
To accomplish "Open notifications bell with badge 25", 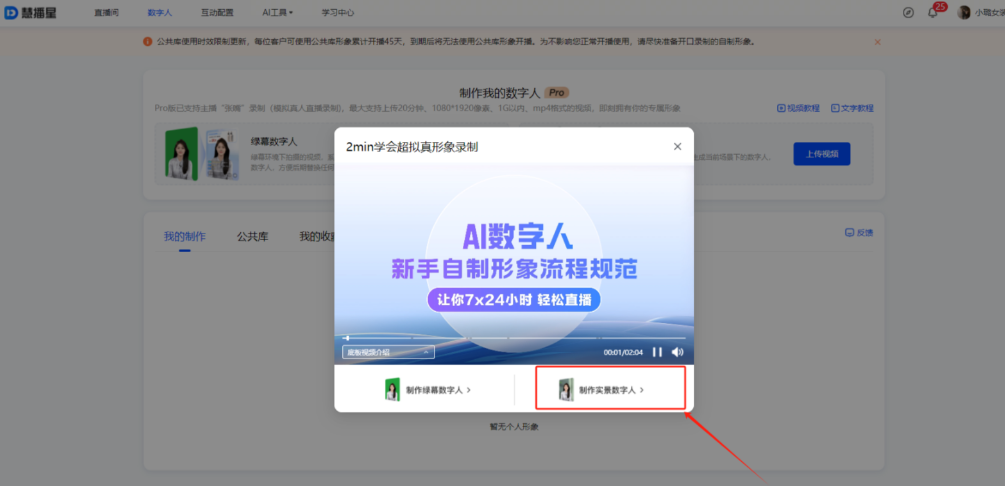I will click(933, 13).
